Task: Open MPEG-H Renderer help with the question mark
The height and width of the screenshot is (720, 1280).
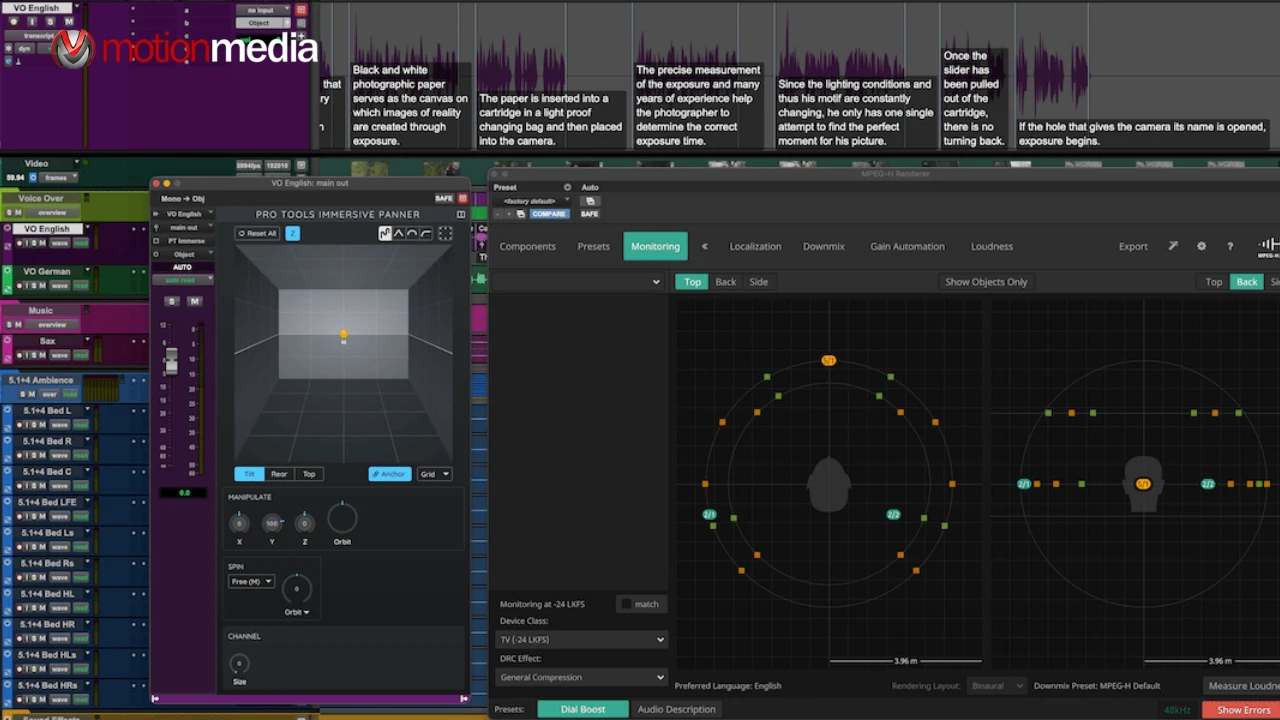Action: [x=1230, y=246]
